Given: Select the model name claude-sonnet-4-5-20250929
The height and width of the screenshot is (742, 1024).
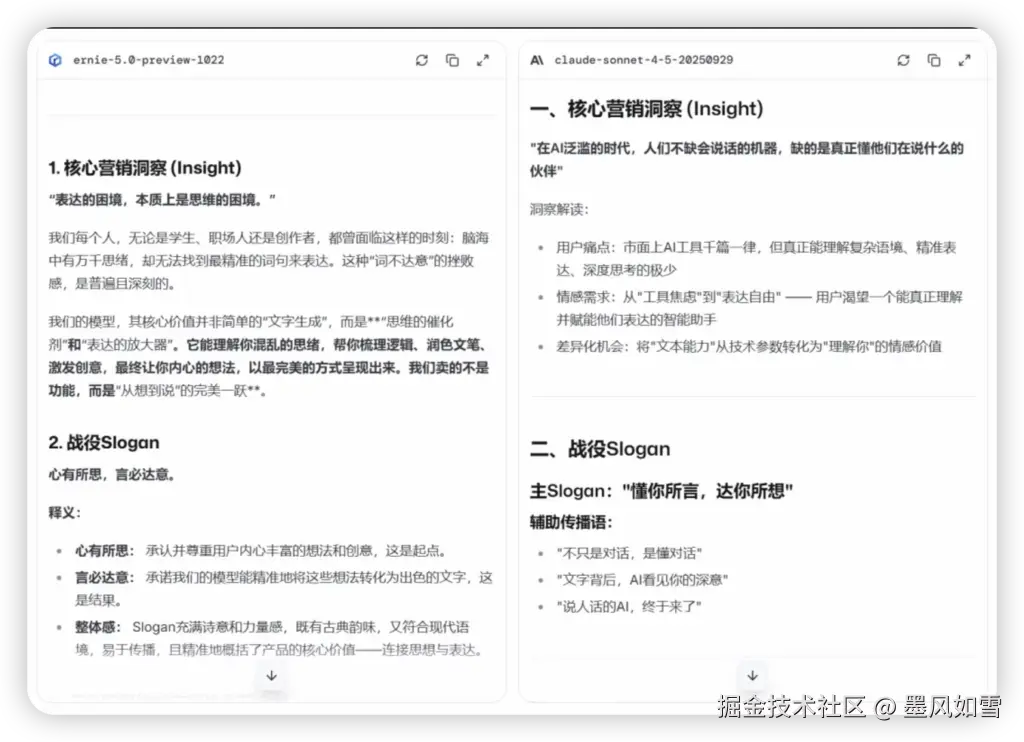Looking at the screenshot, I should coord(644,60).
